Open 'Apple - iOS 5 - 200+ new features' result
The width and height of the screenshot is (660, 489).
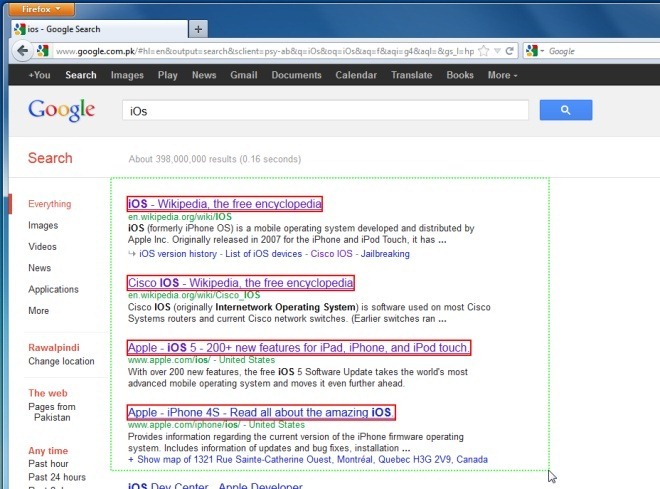[x=299, y=348]
